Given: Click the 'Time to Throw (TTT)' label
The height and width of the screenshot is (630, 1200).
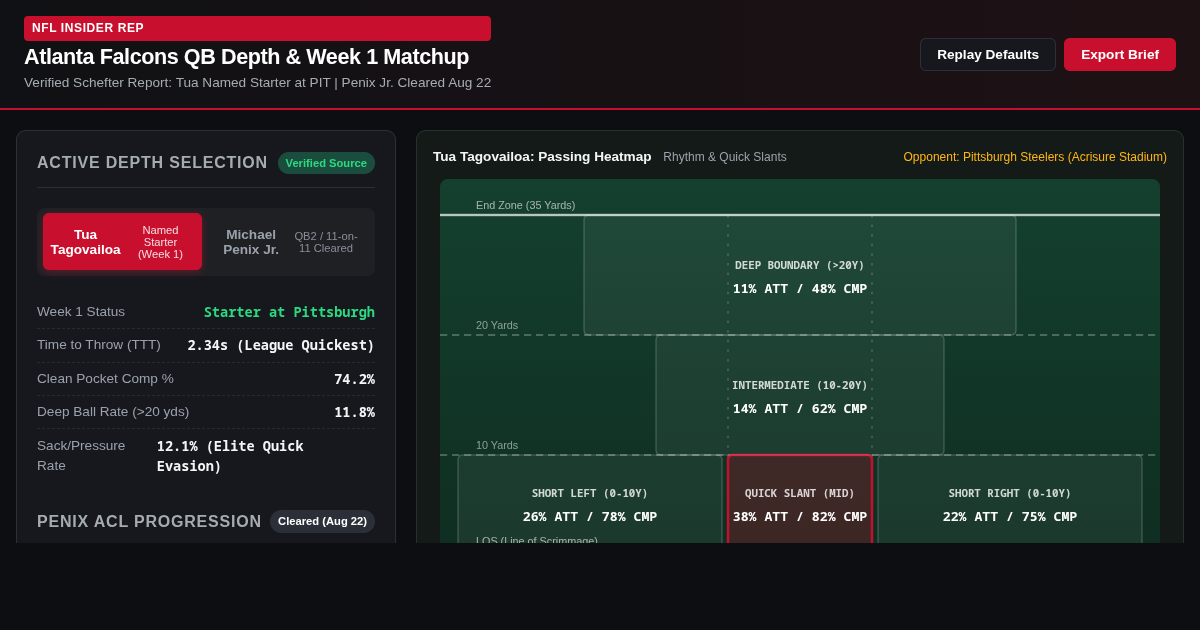Looking at the screenshot, I should click(x=99, y=345).
